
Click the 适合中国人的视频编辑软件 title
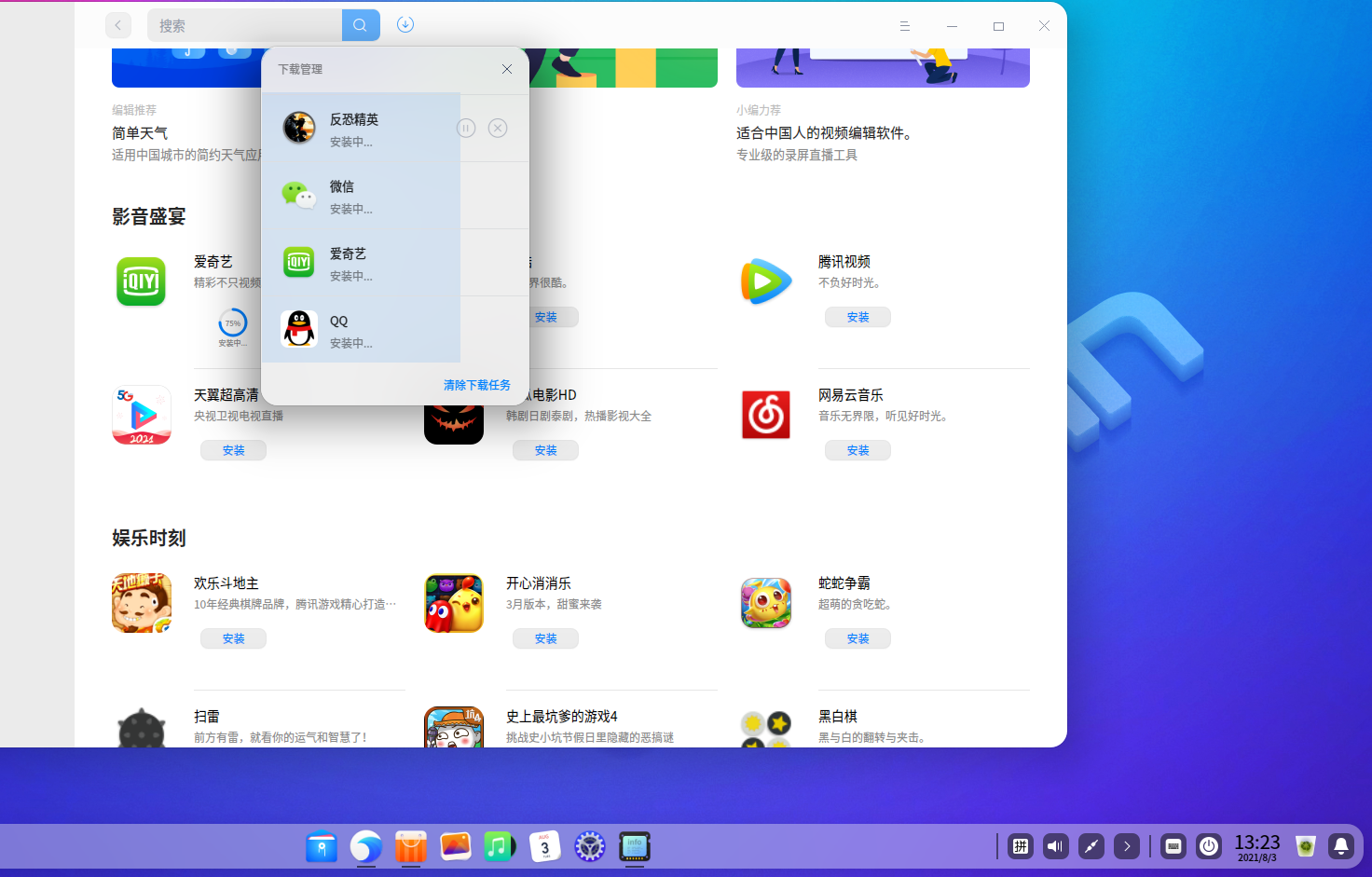coord(824,133)
